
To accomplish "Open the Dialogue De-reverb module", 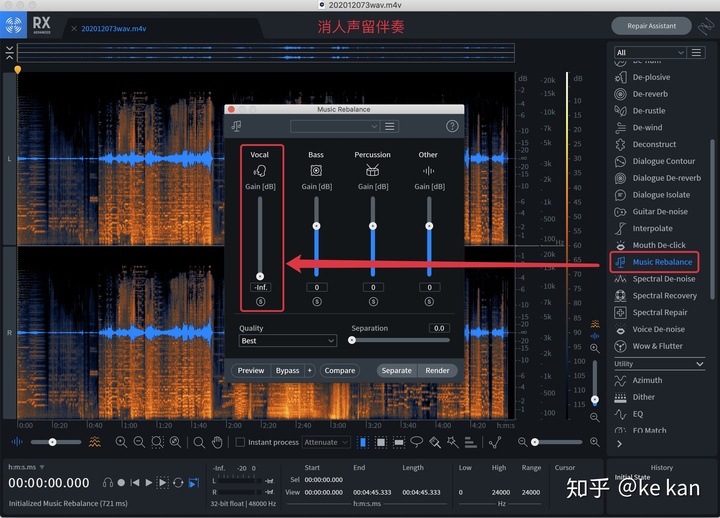I will coord(658,178).
